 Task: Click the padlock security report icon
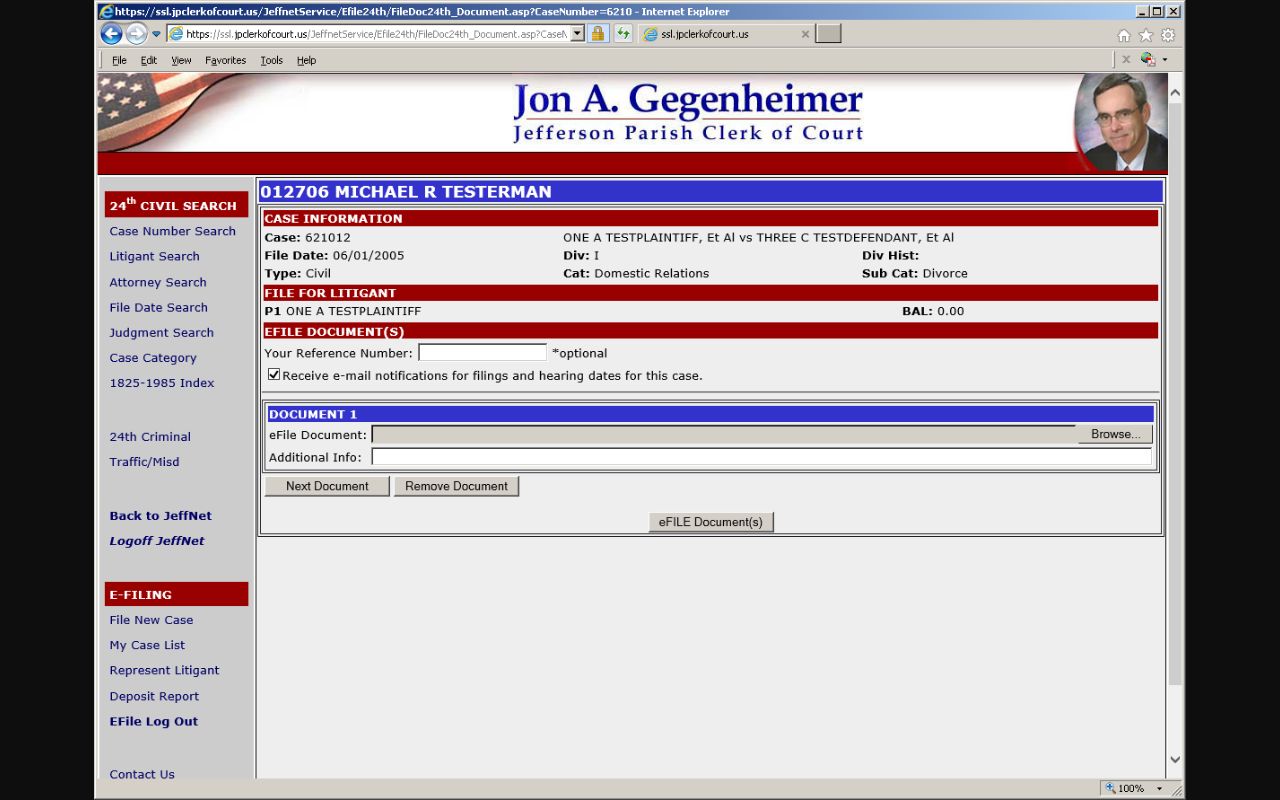598,34
